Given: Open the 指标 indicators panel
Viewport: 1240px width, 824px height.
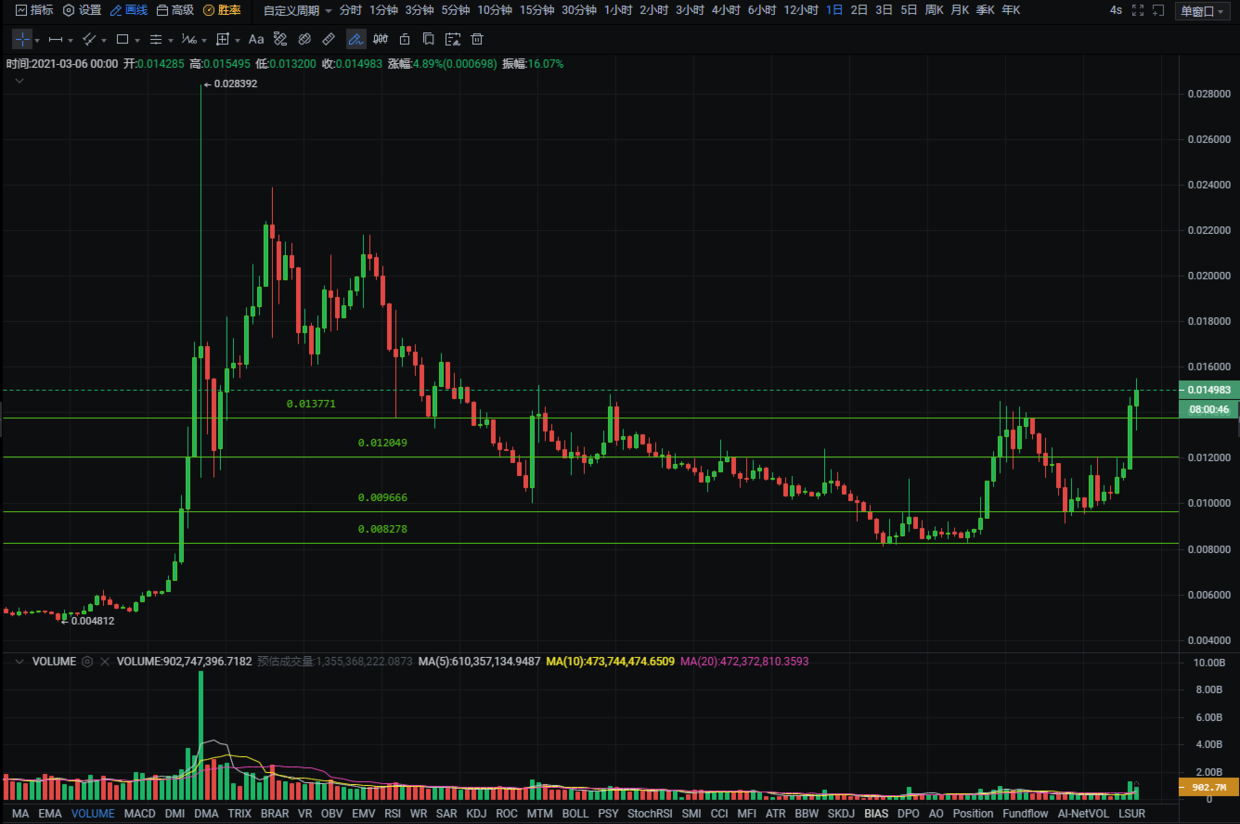Looking at the screenshot, I should tap(34, 10).
